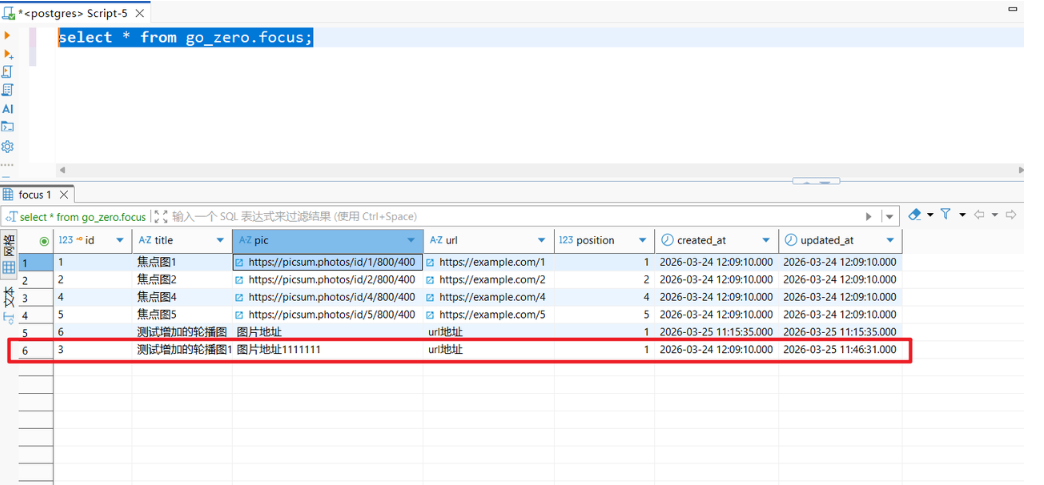Open the editor settings gear
Image resolution: width=1044 pixels, height=485 pixels.
(8, 146)
